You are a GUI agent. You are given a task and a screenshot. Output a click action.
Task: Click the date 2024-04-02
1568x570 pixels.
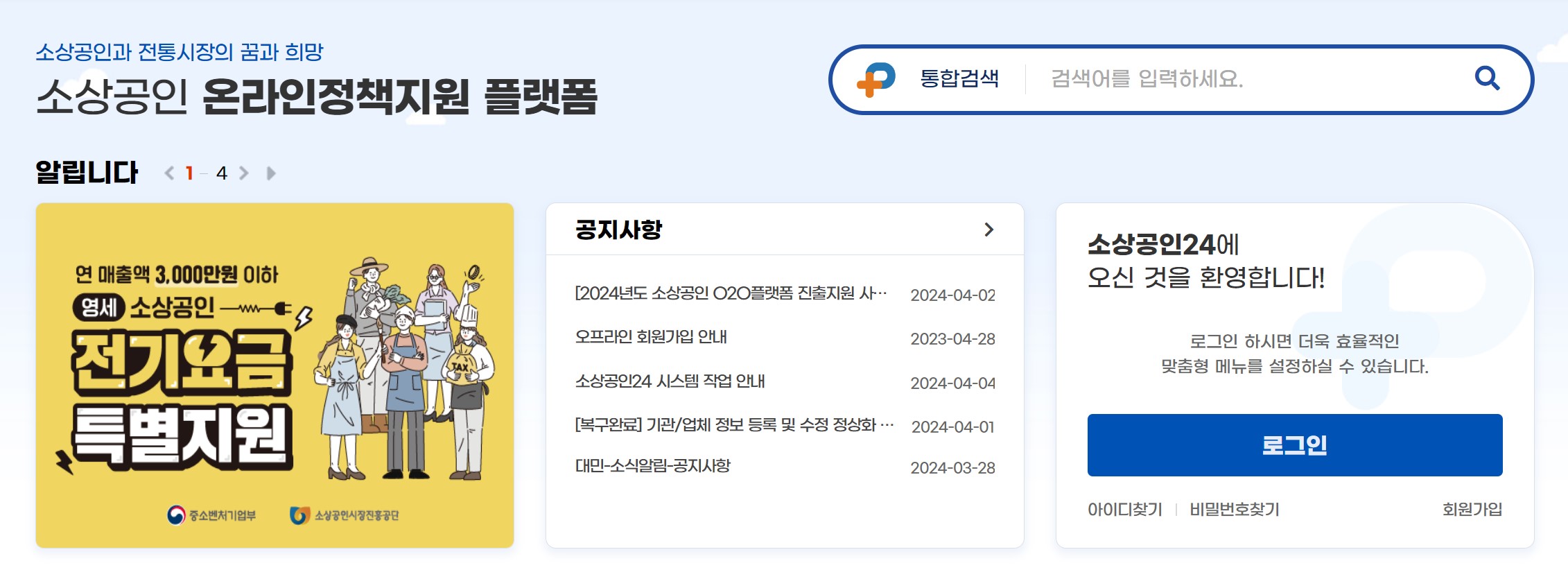pos(952,295)
